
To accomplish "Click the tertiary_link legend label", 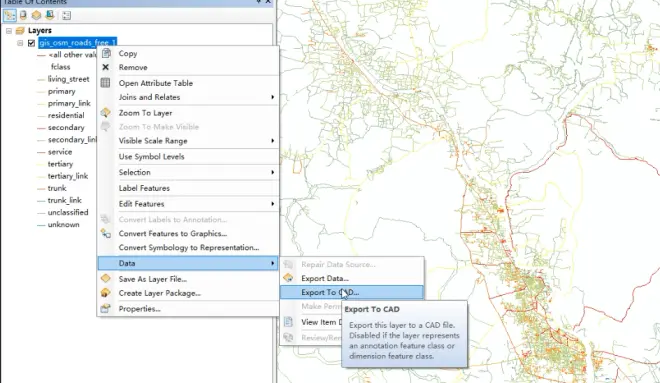I will [x=68, y=176].
